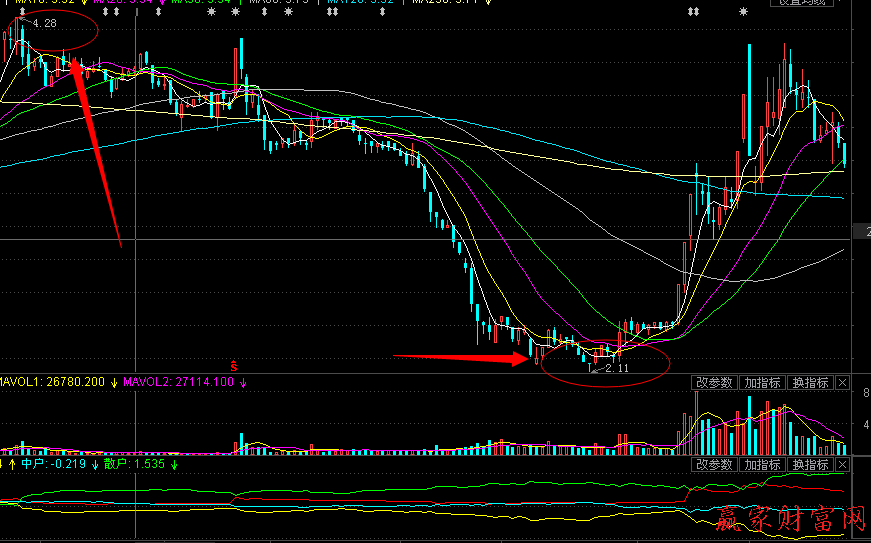Click the MAVOL1 26780.200 label
871x543 pixels.
pos(54,382)
